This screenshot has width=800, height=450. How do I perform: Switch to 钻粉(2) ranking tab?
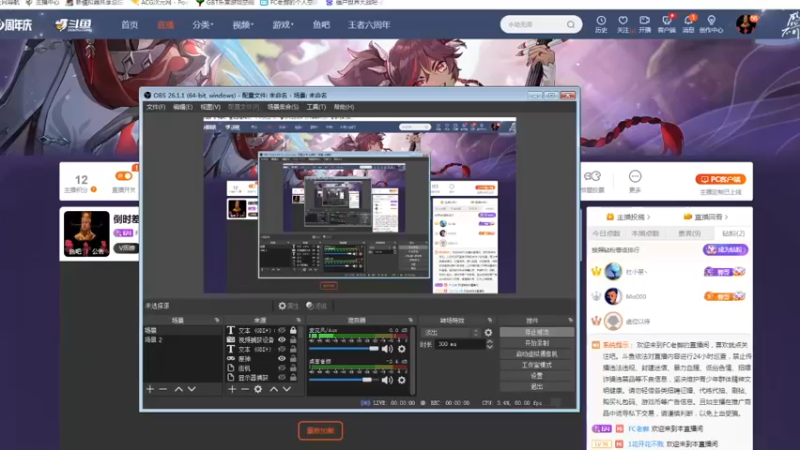point(733,233)
